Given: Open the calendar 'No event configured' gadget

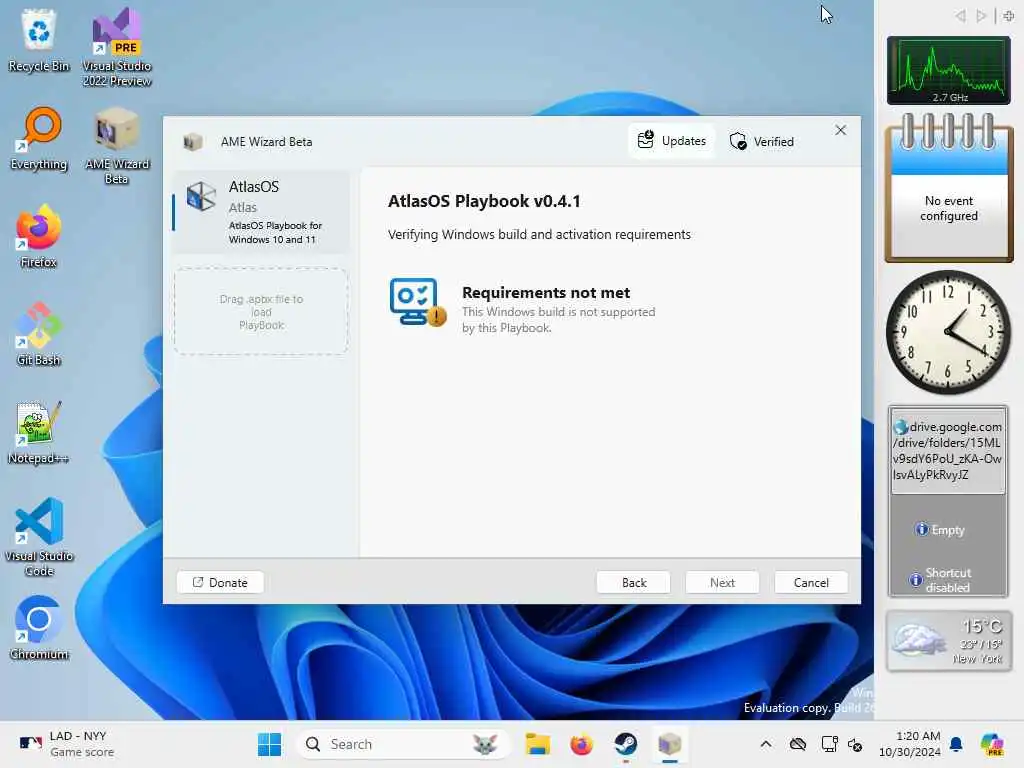Looking at the screenshot, I should [949, 189].
